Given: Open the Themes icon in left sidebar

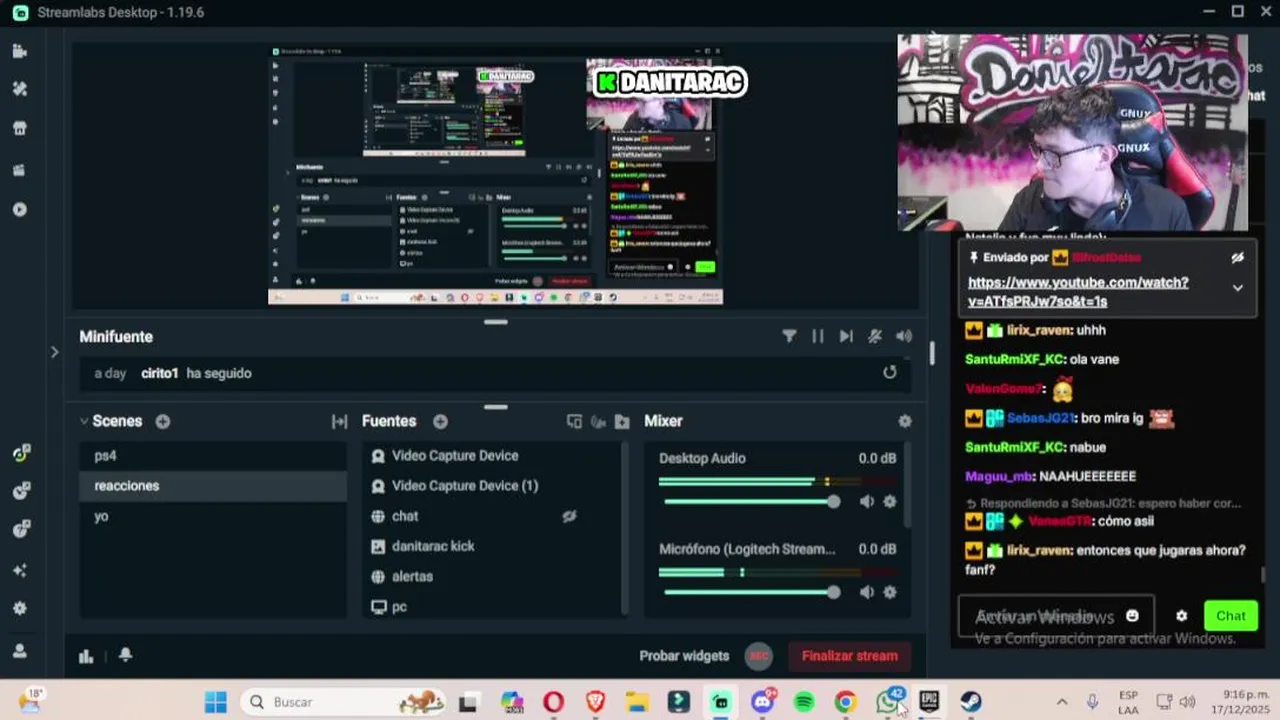Looking at the screenshot, I should point(20,88).
